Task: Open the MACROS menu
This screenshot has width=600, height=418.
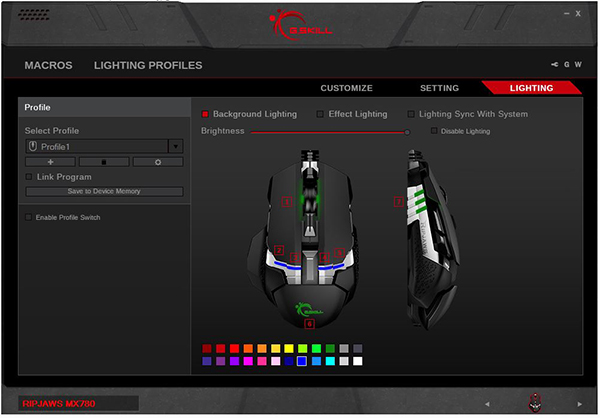Action: click(x=48, y=65)
